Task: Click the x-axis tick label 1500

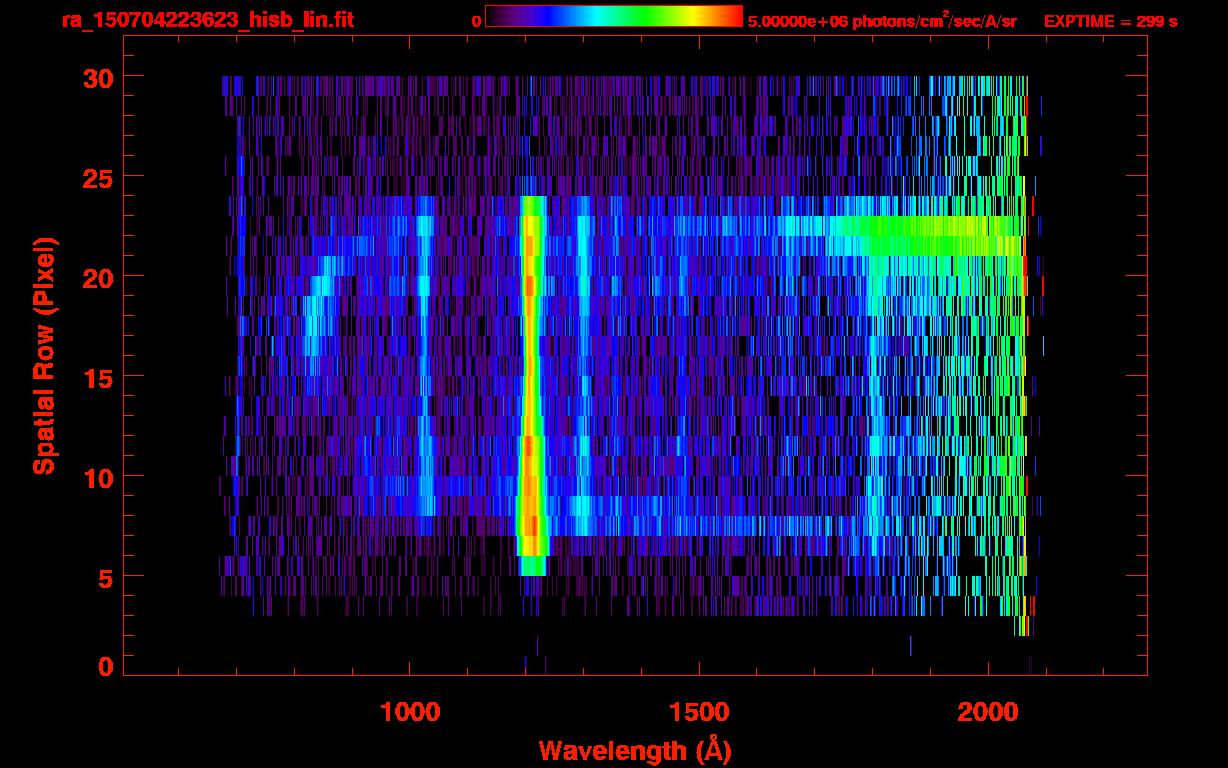Action: click(x=699, y=712)
